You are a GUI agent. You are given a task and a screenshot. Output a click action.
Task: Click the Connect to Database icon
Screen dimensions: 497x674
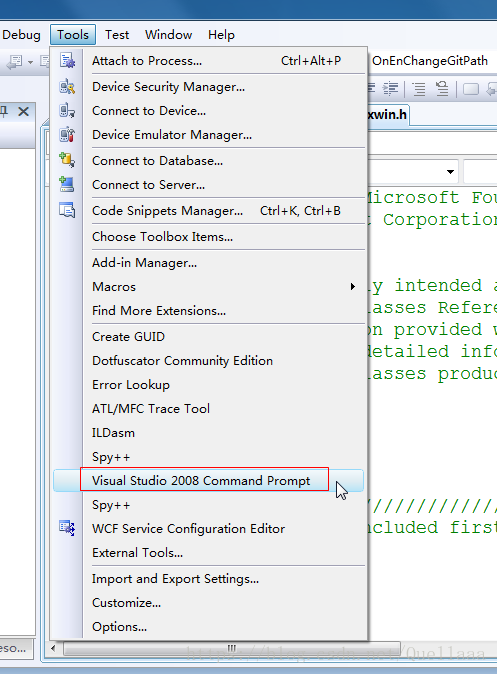coord(67,160)
